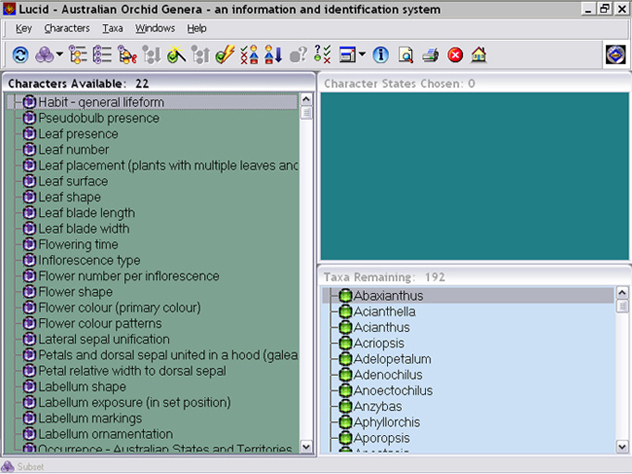Select Lateral sepal unification character
The width and height of the screenshot is (632, 474).
coord(104,339)
